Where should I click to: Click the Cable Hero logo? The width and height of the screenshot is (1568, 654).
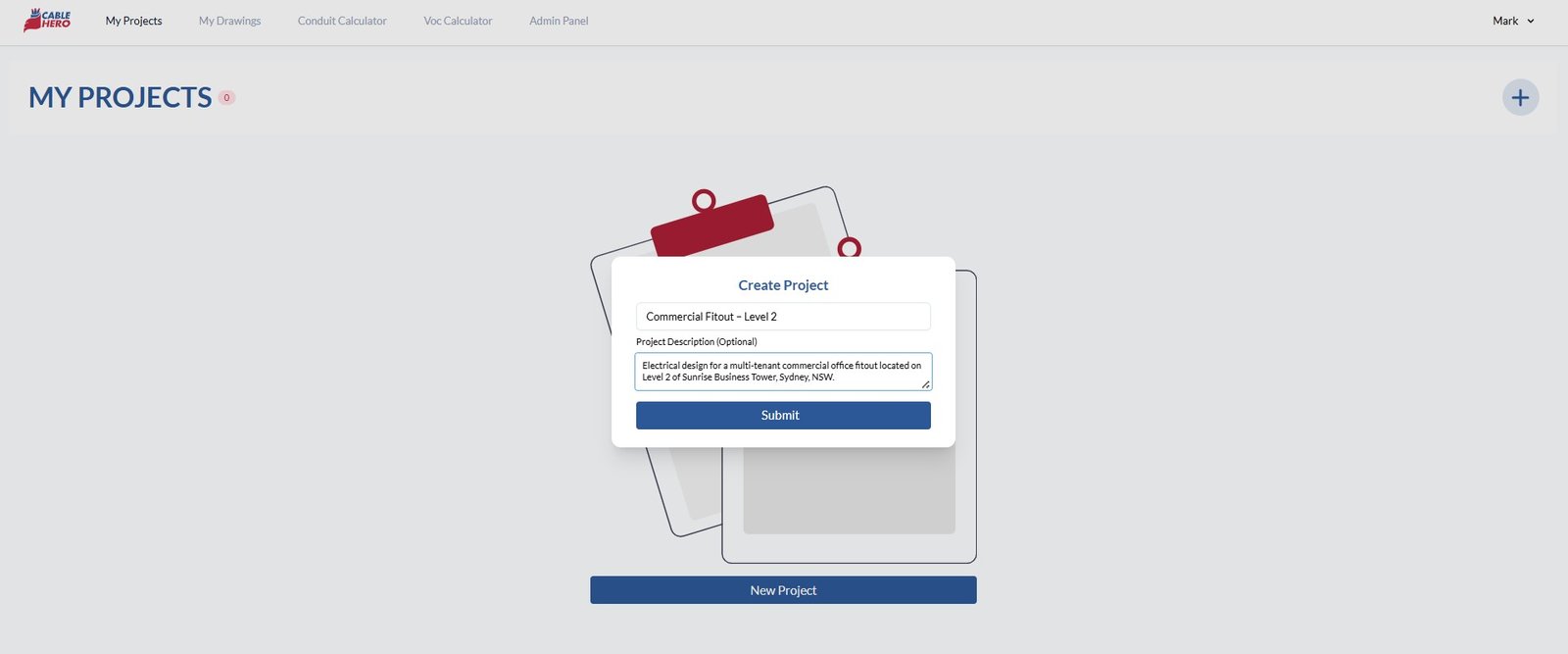point(47,20)
